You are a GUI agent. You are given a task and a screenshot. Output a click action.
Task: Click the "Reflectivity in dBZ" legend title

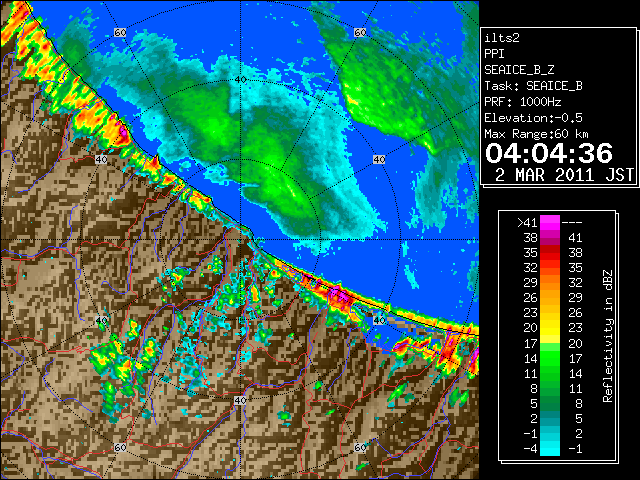[608, 336]
